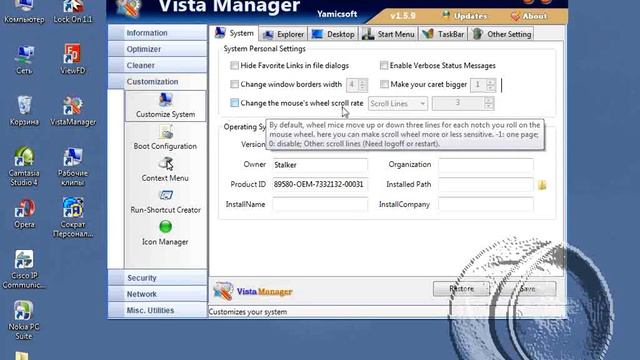Open the ViewFD desktop icon

[73, 60]
